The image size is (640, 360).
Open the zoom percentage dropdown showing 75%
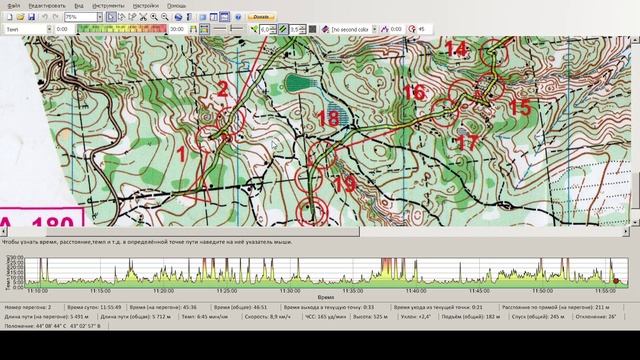click(100, 17)
